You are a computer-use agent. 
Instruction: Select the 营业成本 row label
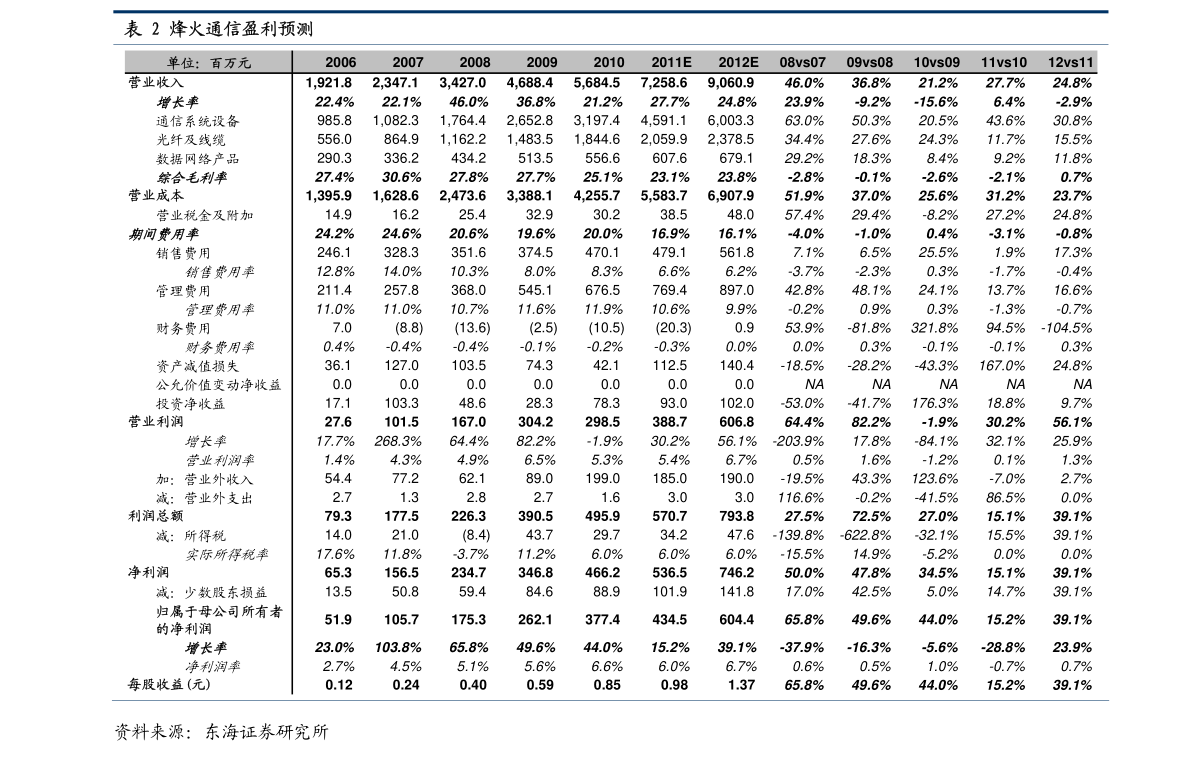coord(156,195)
